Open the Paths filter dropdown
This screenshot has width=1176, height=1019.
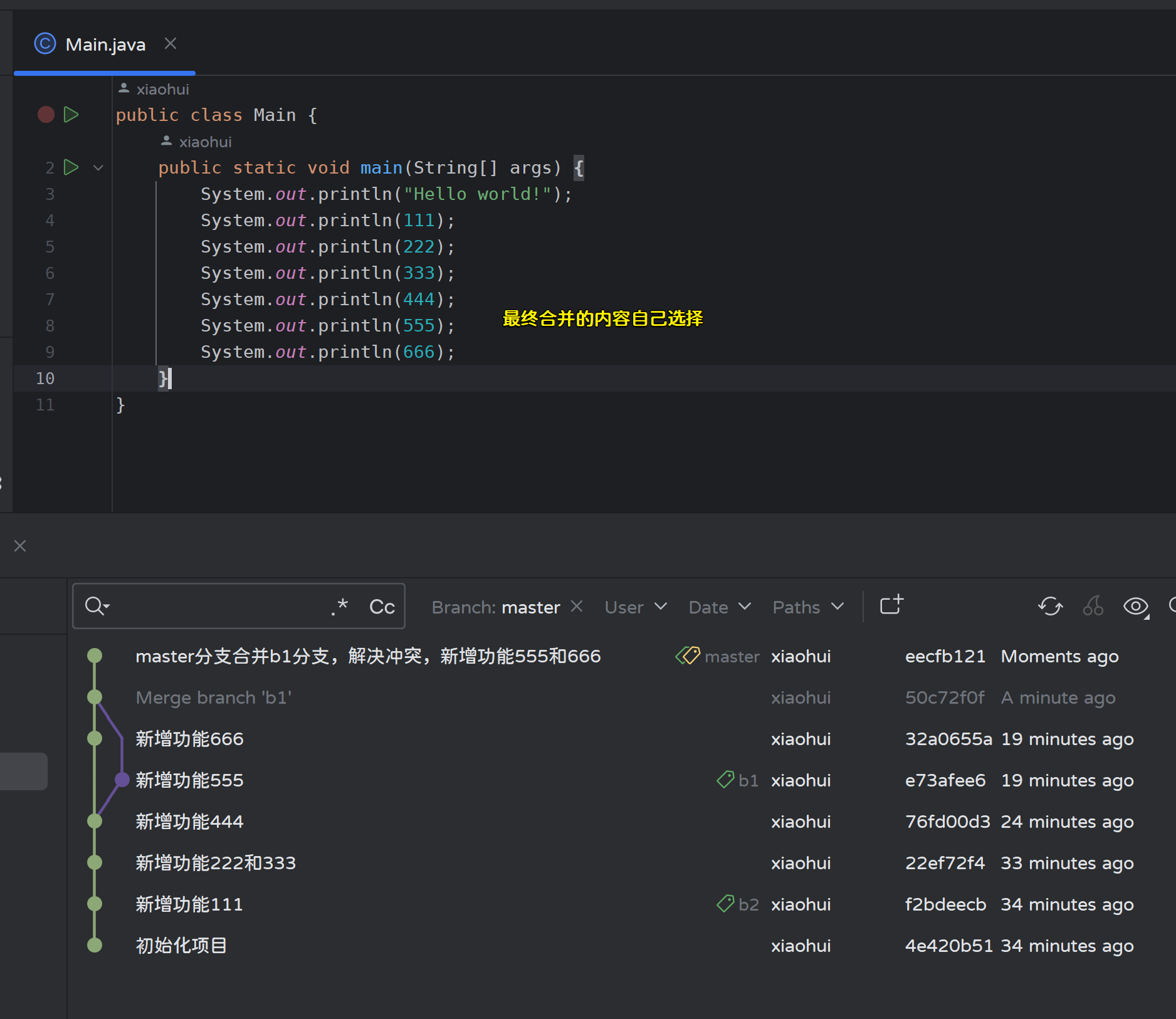click(x=807, y=607)
